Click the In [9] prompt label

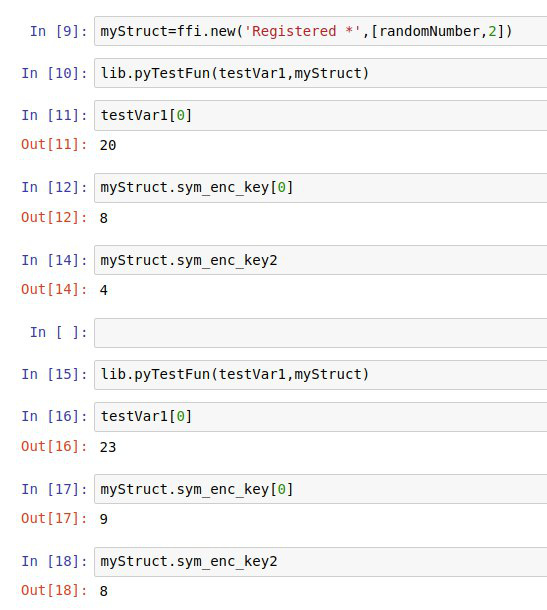pos(59,31)
